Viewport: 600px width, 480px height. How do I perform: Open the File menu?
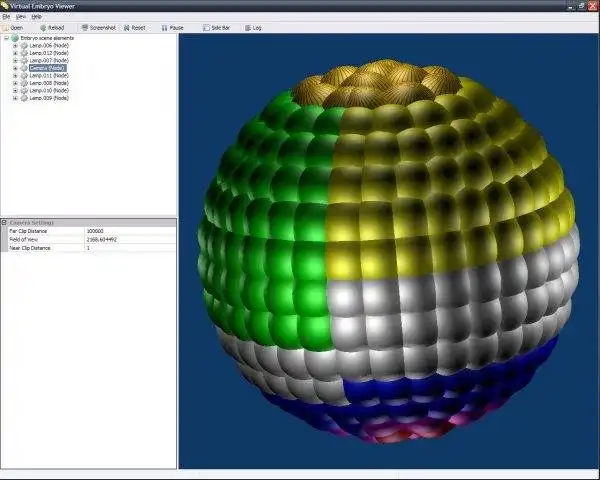pos(6,17)
